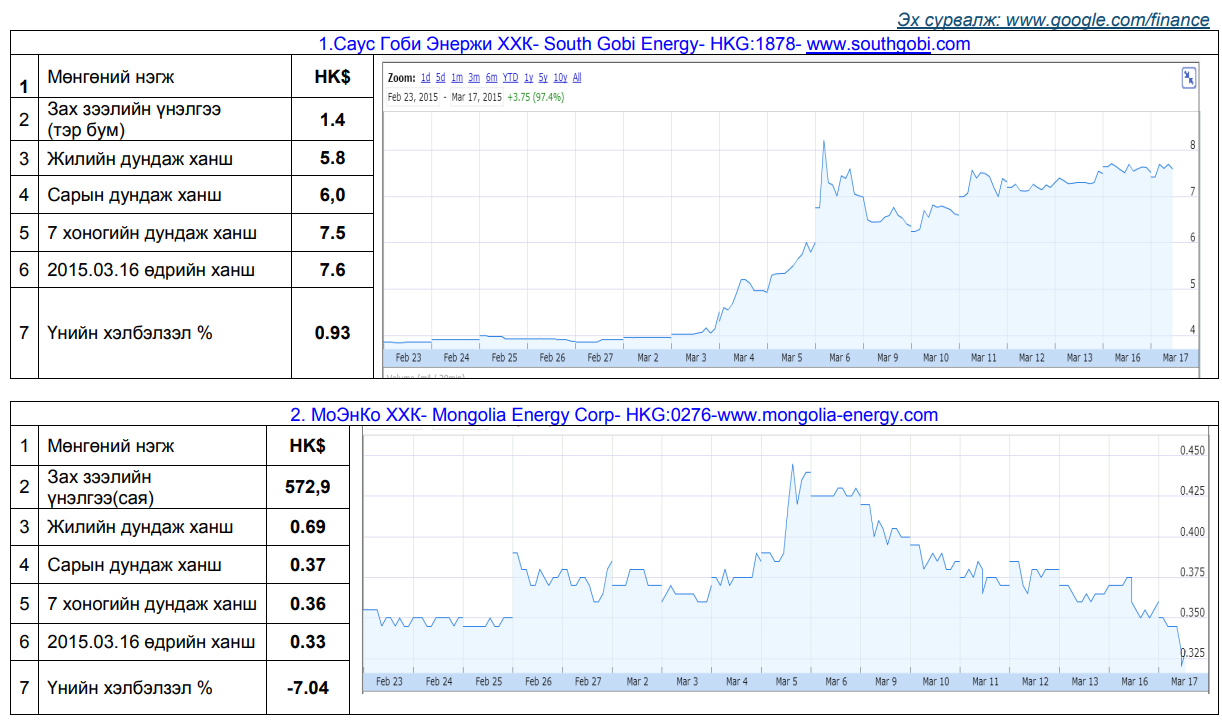Show All time range in chart
1222x721 pixels.
(x=577, y=78)
